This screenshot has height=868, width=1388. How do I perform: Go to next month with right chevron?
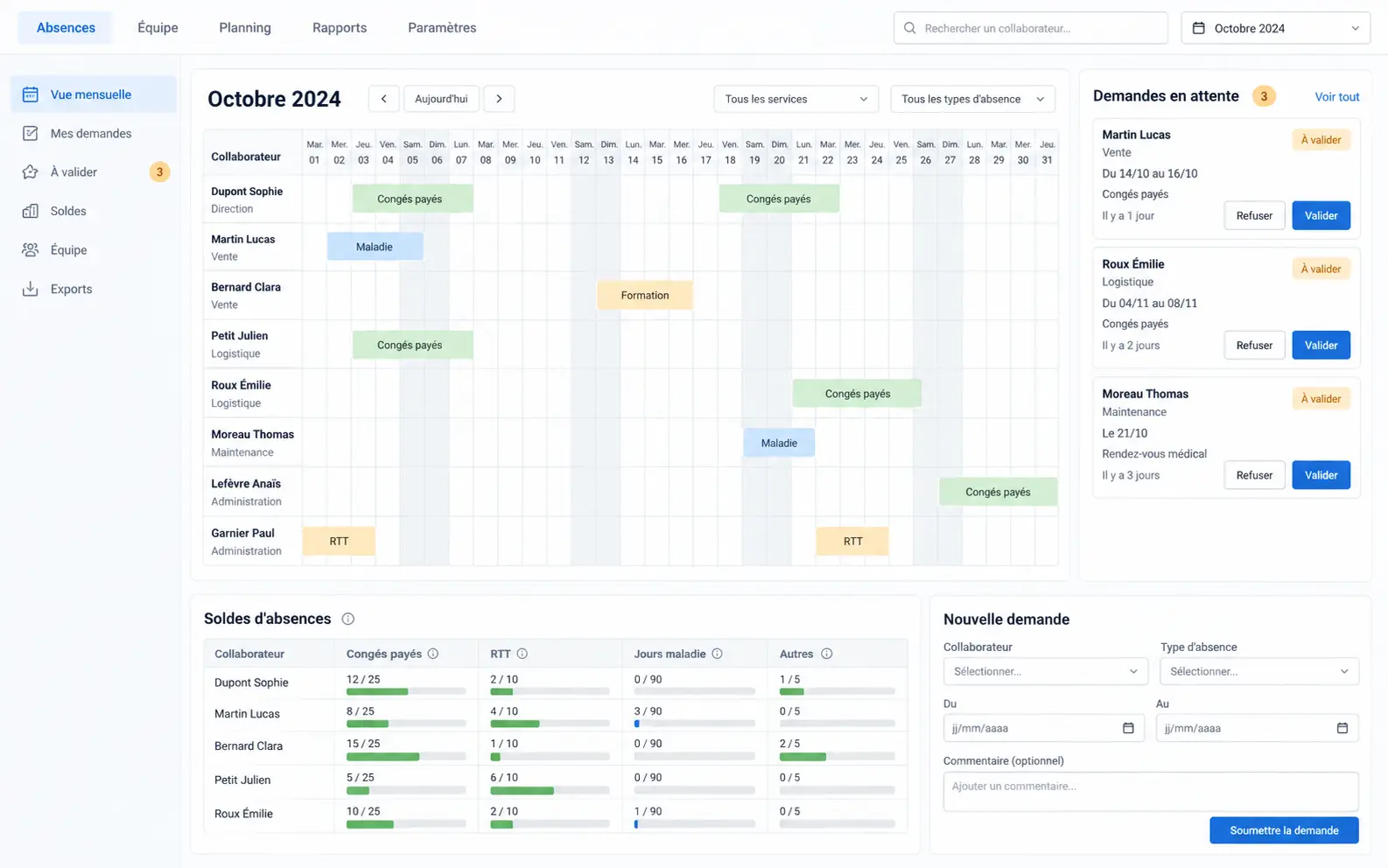click(500, 99)
